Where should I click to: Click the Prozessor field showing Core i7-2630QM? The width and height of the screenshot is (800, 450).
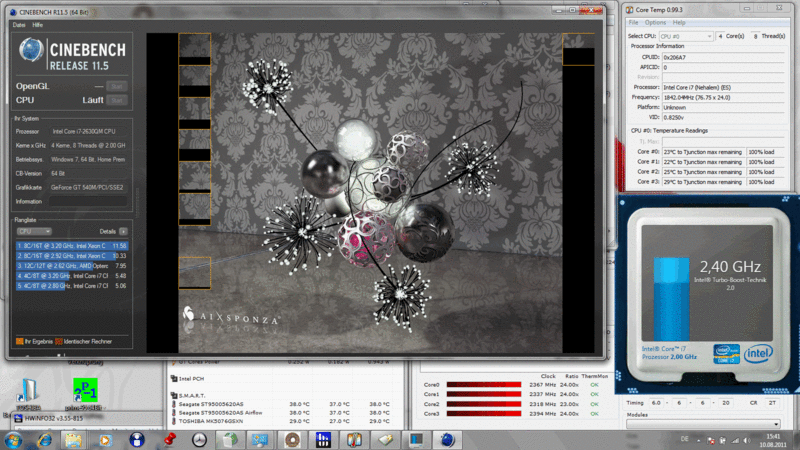point(88,131)
